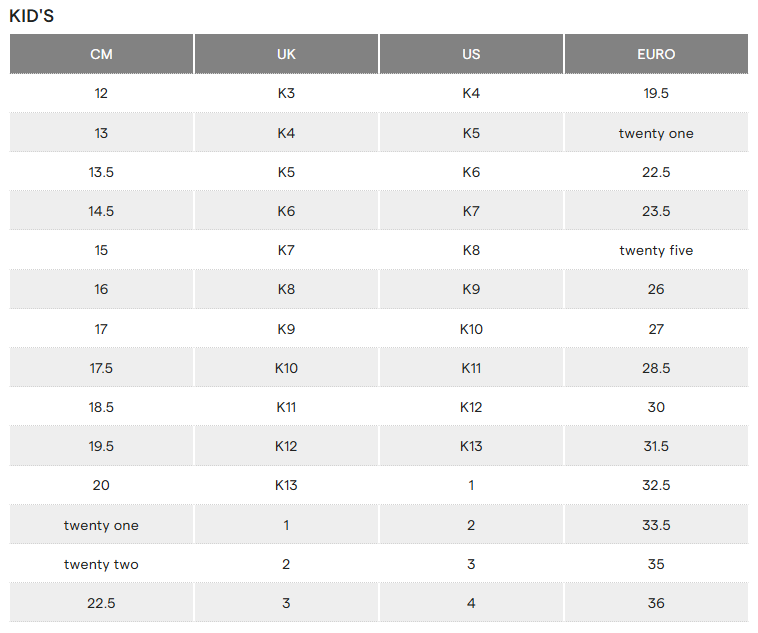Click the KID'S table heading

click(x=32, y=15)
